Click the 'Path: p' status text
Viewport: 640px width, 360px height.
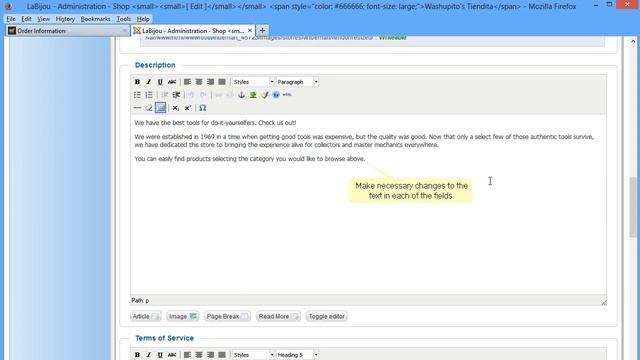[140, 300]
